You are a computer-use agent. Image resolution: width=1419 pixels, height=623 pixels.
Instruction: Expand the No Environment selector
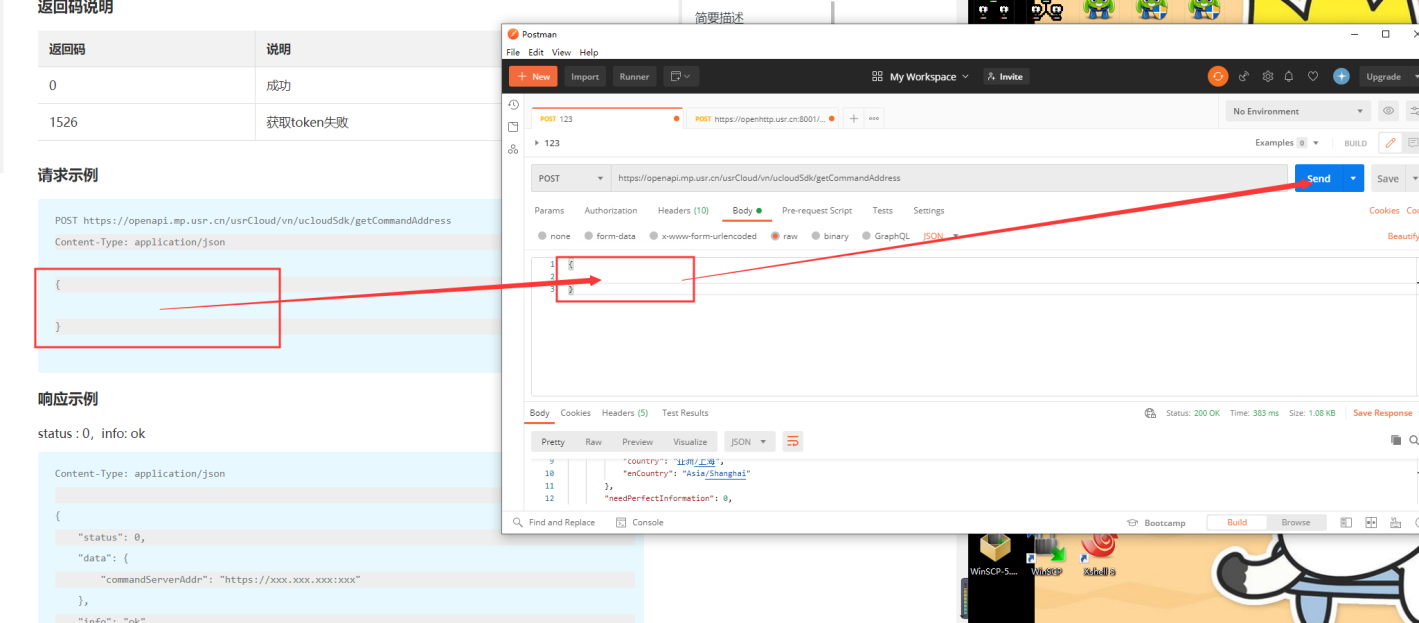[1297, 111]
